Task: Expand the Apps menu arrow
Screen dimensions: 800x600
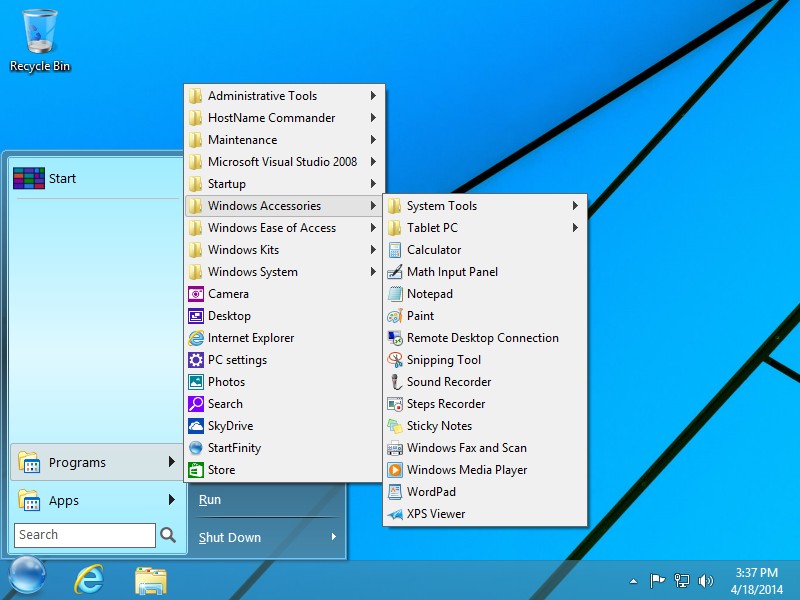Action: coord(172,499)
